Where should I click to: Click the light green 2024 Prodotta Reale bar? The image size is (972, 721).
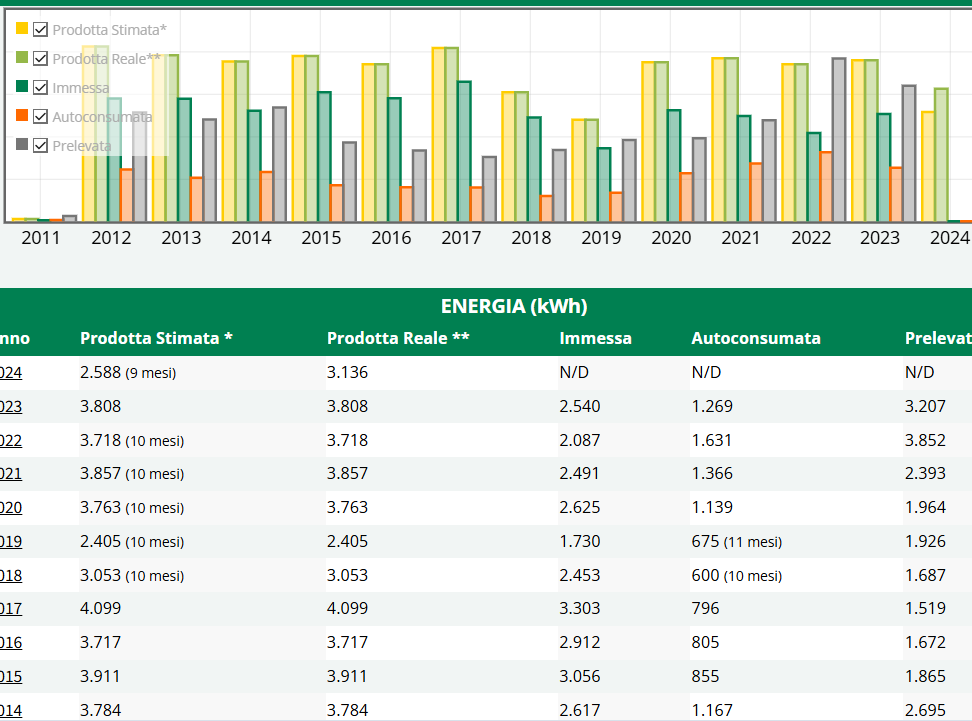pos(941,155)
